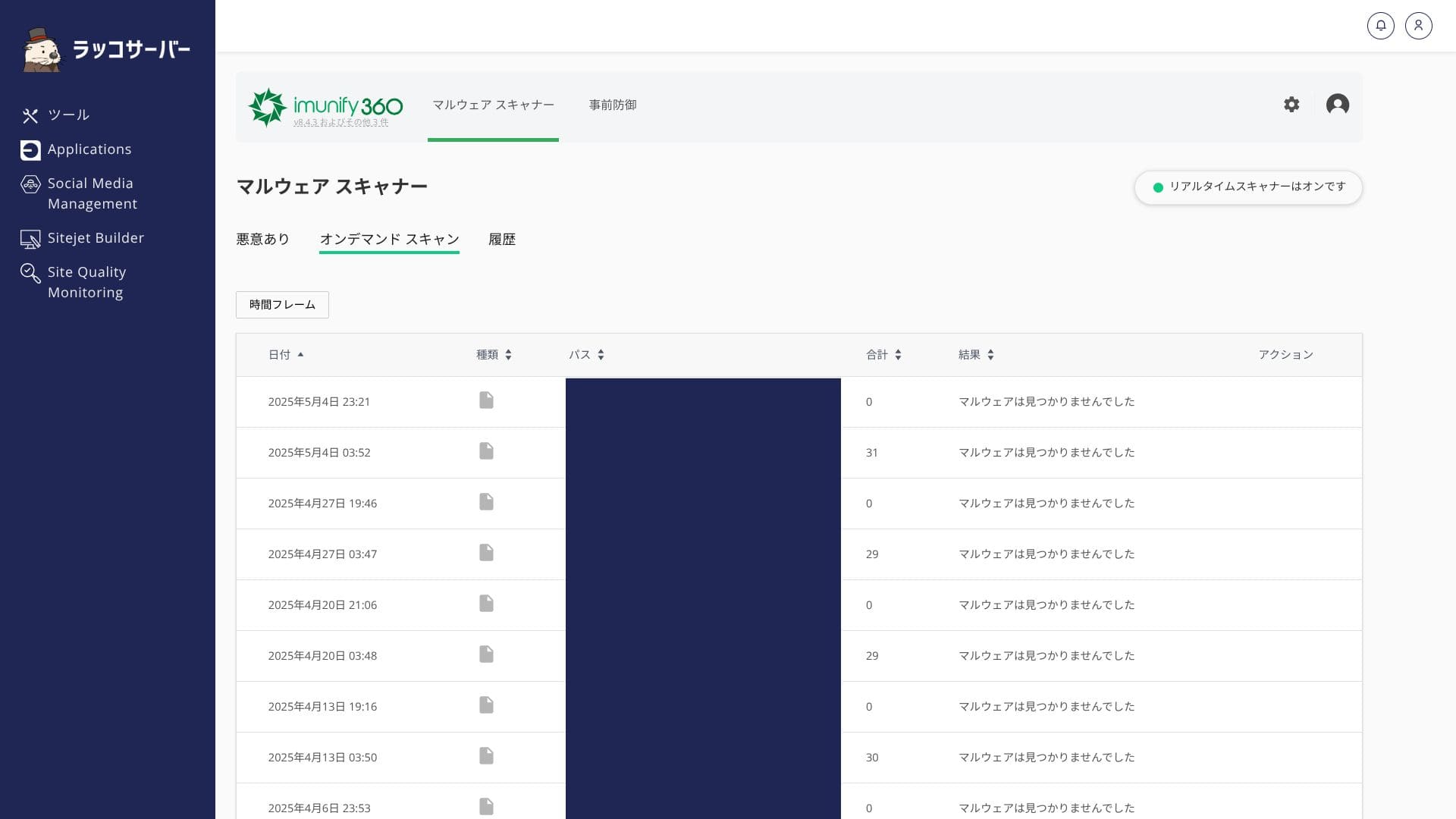Click the Imunify360 logo
The width and height of the screenshot is (1456, 819).
click(326, 107)
